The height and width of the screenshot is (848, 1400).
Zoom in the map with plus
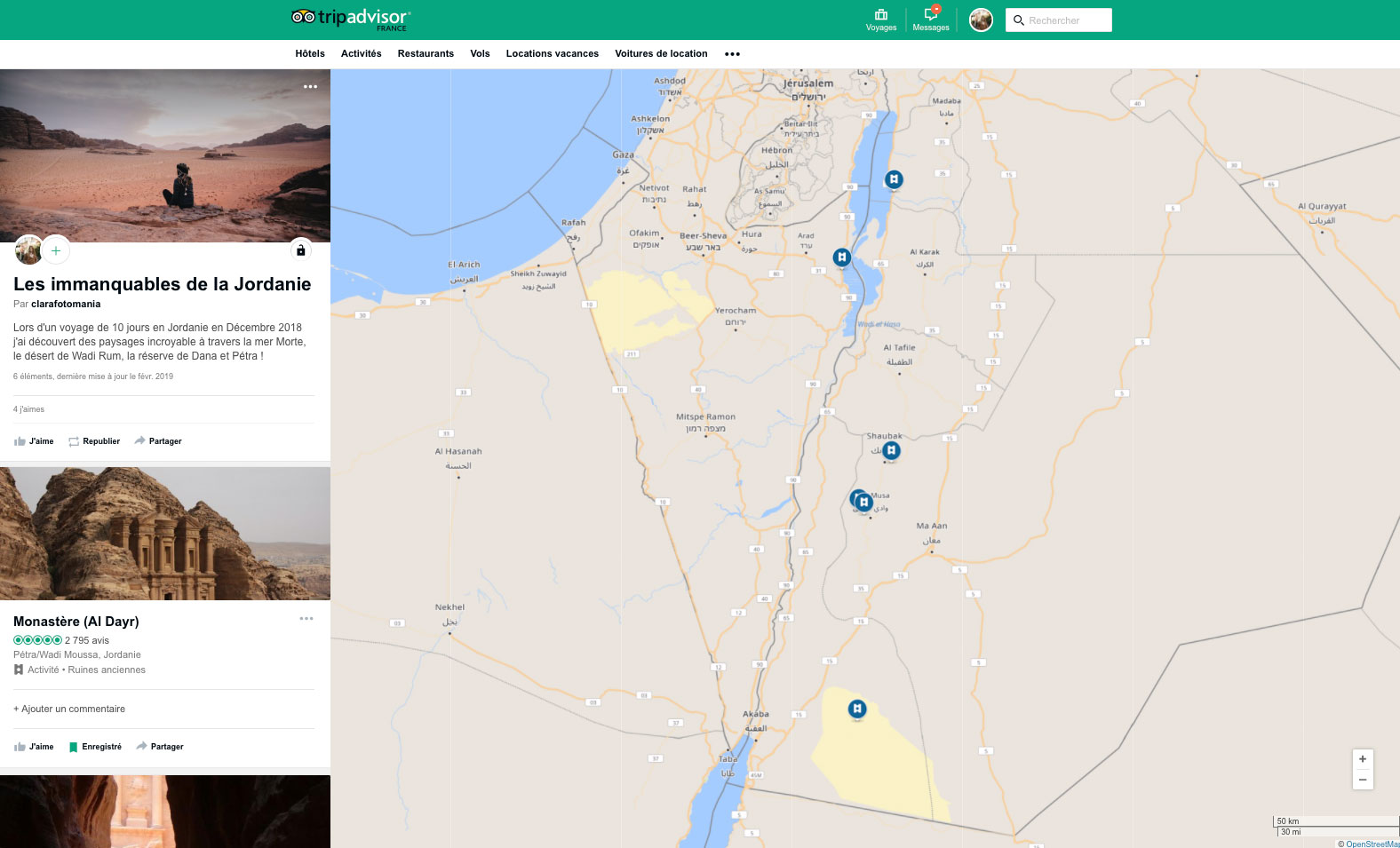(1363, 759)
